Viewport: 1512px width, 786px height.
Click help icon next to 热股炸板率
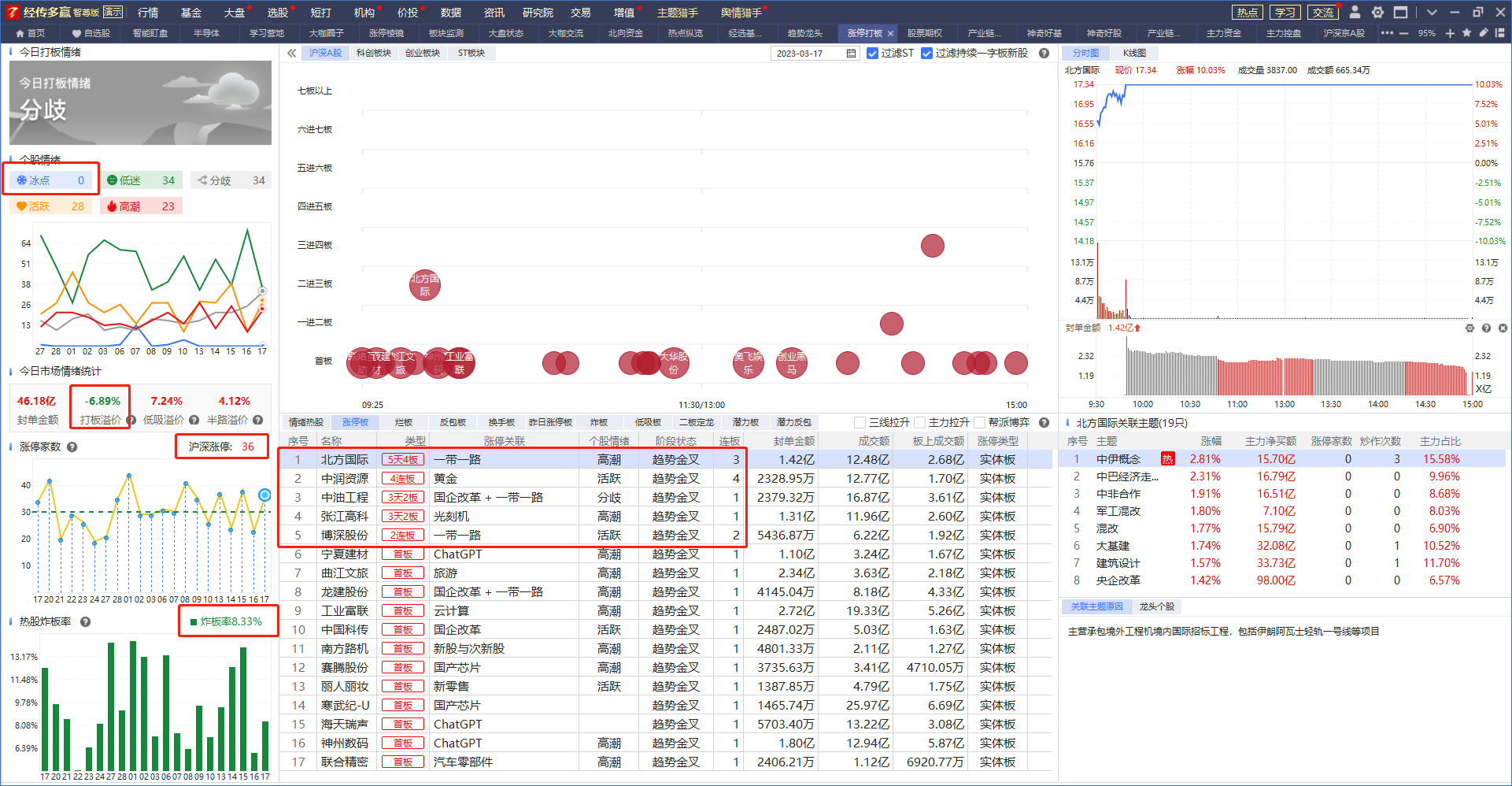[85, 621]
